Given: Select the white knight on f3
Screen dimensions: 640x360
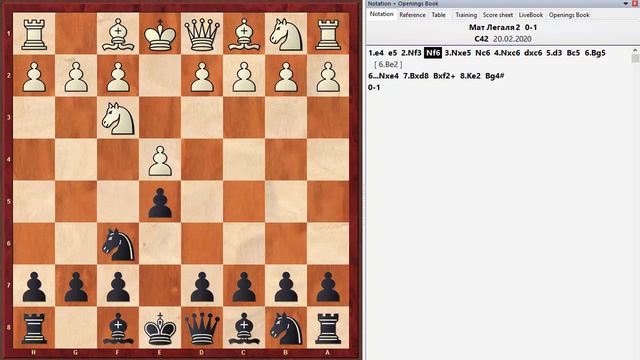Looking at the screenshot, I should pos(118,118).
